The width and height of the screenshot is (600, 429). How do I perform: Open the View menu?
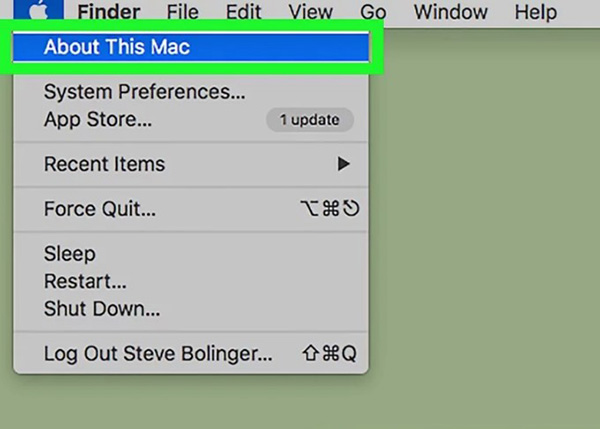[310, 13]
